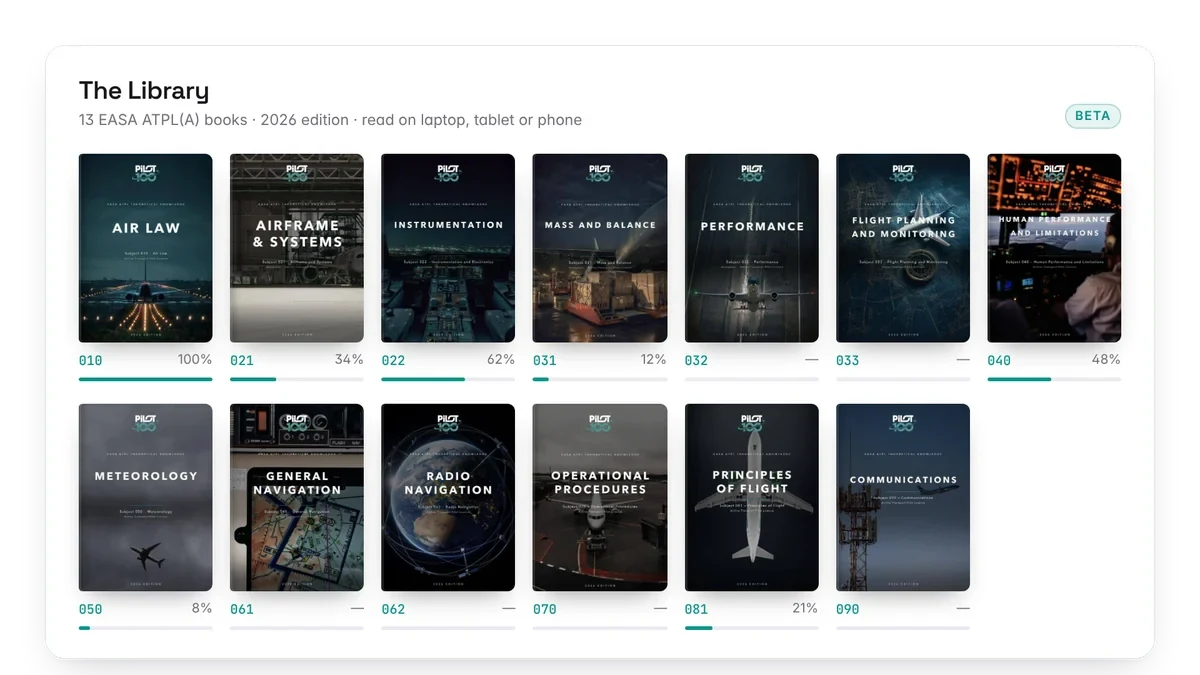Click the full progress bar under 010
1200x675 pixels.
point(146,379)
